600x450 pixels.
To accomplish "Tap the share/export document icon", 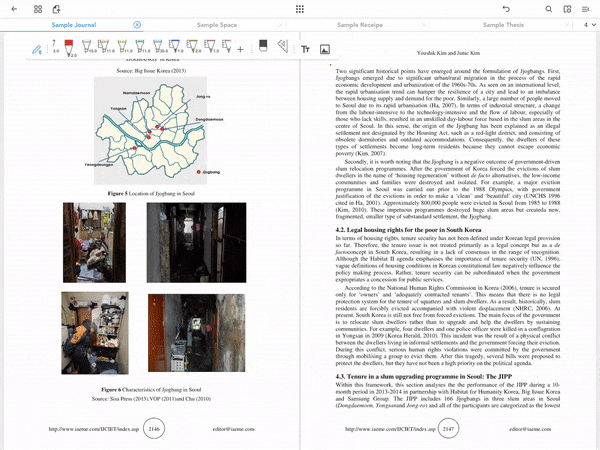I will click(57, 9).
